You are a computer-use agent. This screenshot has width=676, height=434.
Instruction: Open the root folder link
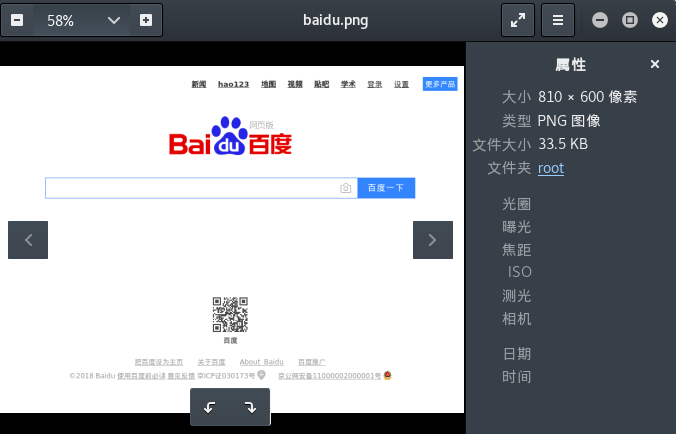(551, 168)
